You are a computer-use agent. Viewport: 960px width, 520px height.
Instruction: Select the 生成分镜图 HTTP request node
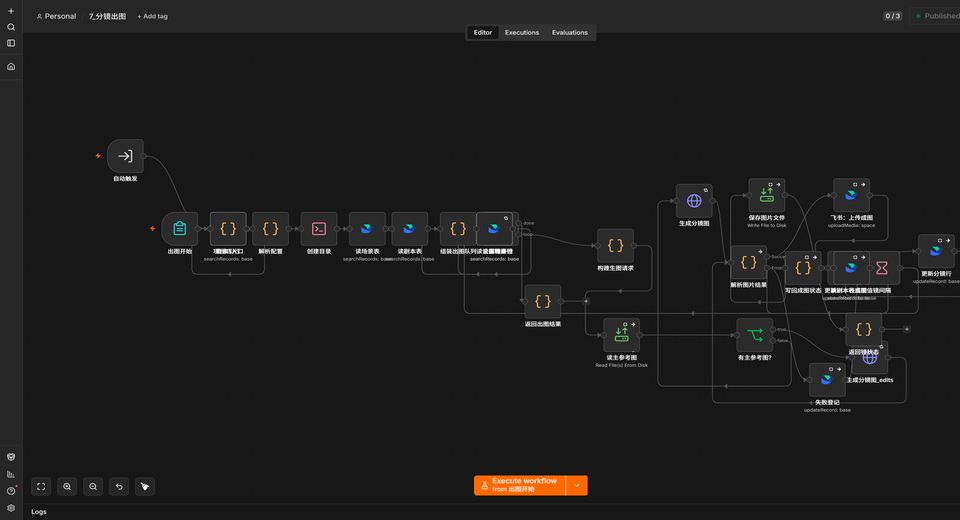coord(694,200)
